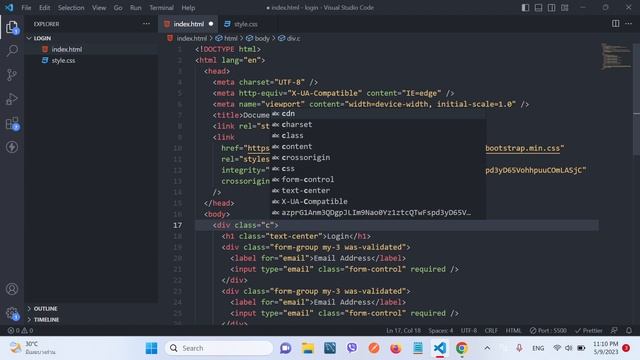Screen dimensions: 640x360
Task: Select style.css in Explorer tree
Action: click(92, 60)
